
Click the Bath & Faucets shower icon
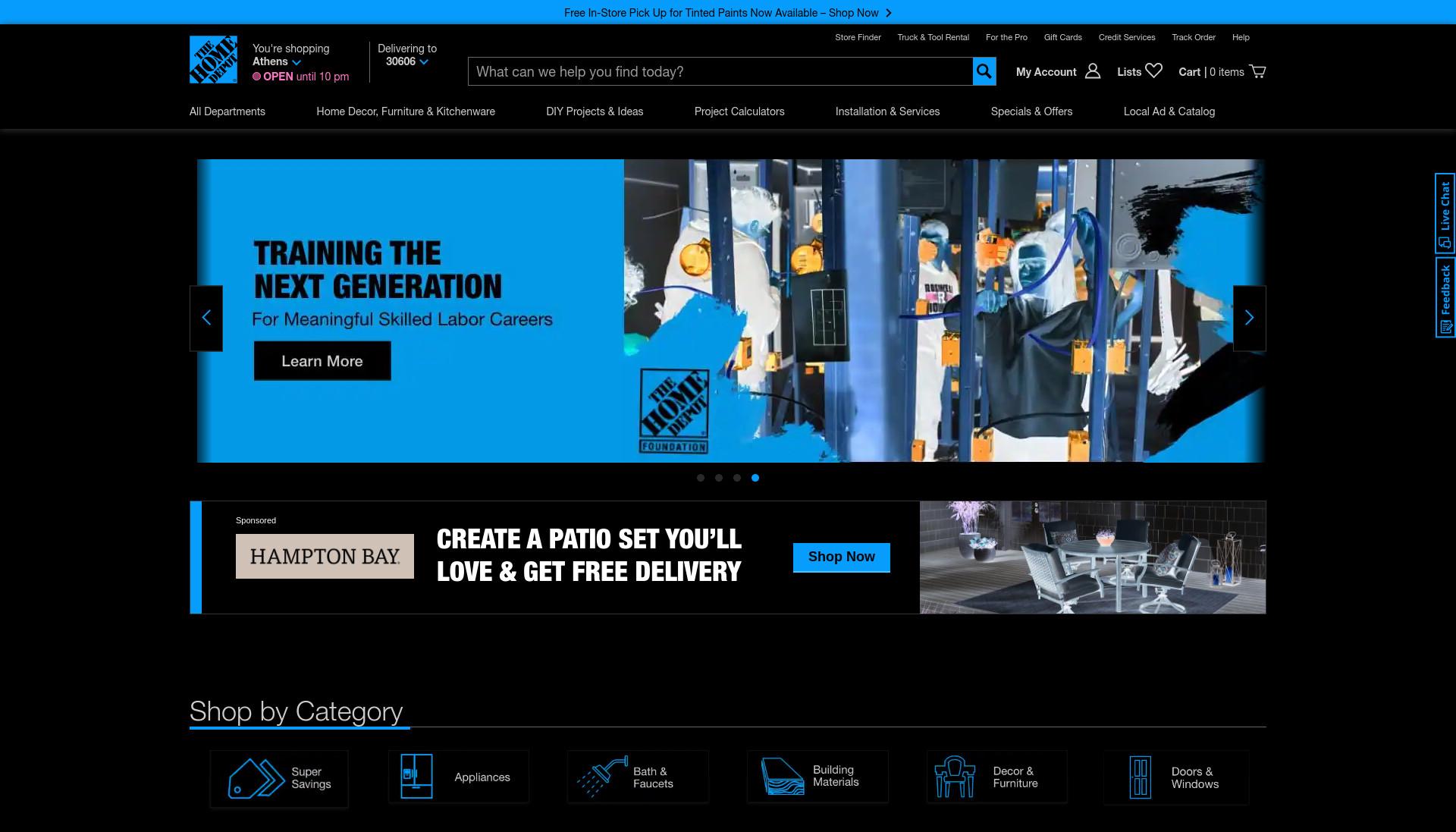[x=602, y=776]
